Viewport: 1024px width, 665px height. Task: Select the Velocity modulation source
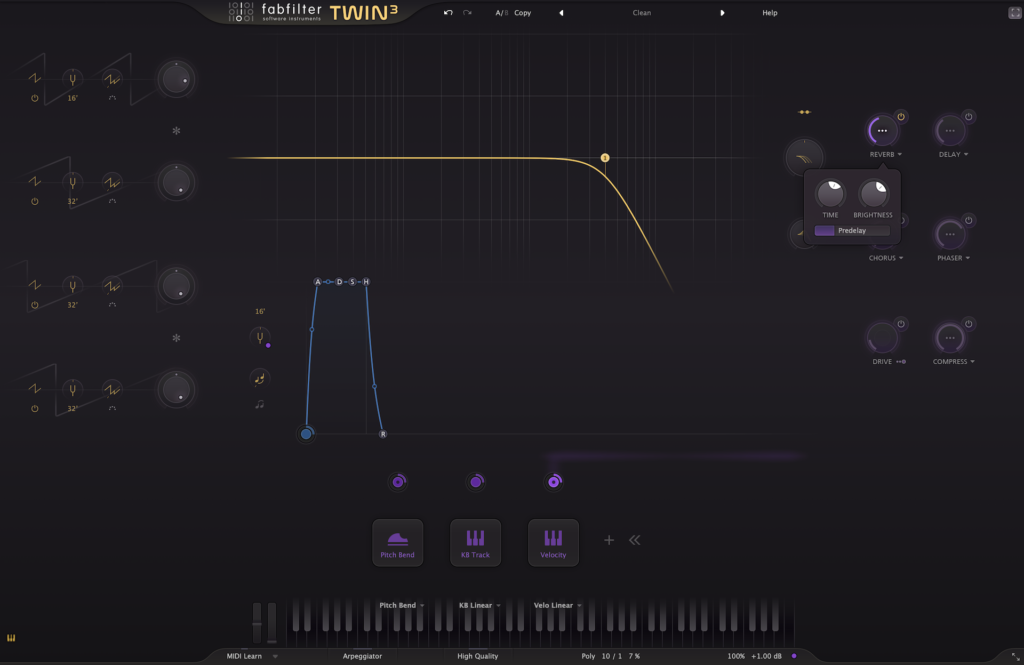click(553, 543)
